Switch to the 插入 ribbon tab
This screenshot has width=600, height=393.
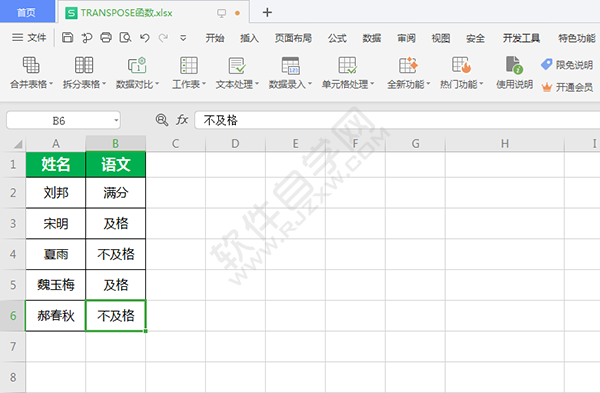(249, 38)
